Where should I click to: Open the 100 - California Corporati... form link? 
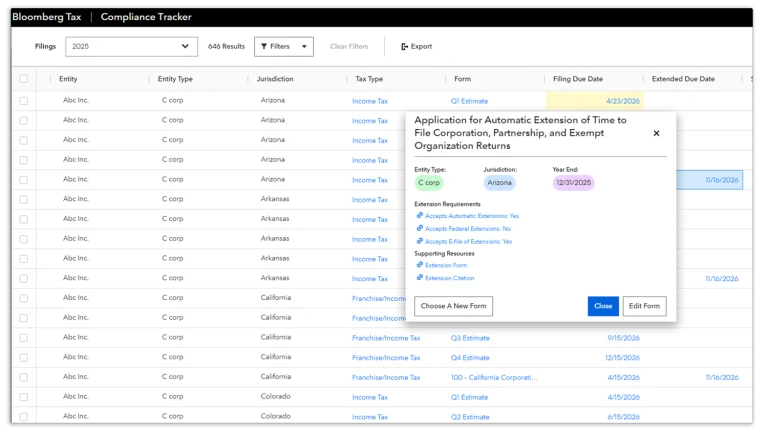[494, 378]
